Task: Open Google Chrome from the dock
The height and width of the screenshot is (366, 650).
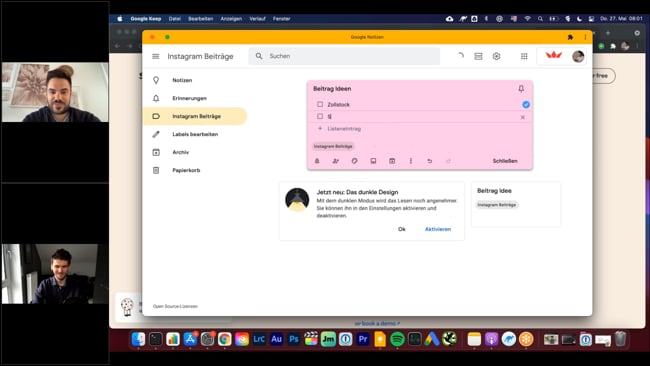Action: coord(225,339)
